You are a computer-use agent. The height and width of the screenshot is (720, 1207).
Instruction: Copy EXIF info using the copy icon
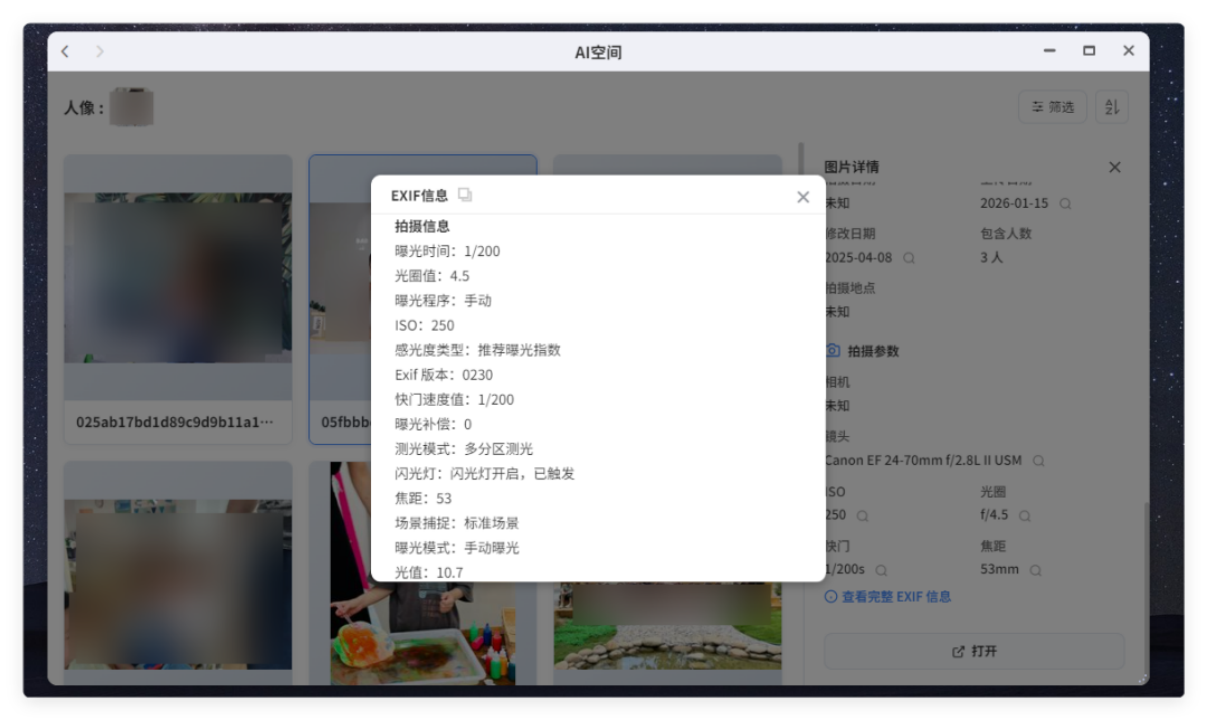tap(465, 196)
